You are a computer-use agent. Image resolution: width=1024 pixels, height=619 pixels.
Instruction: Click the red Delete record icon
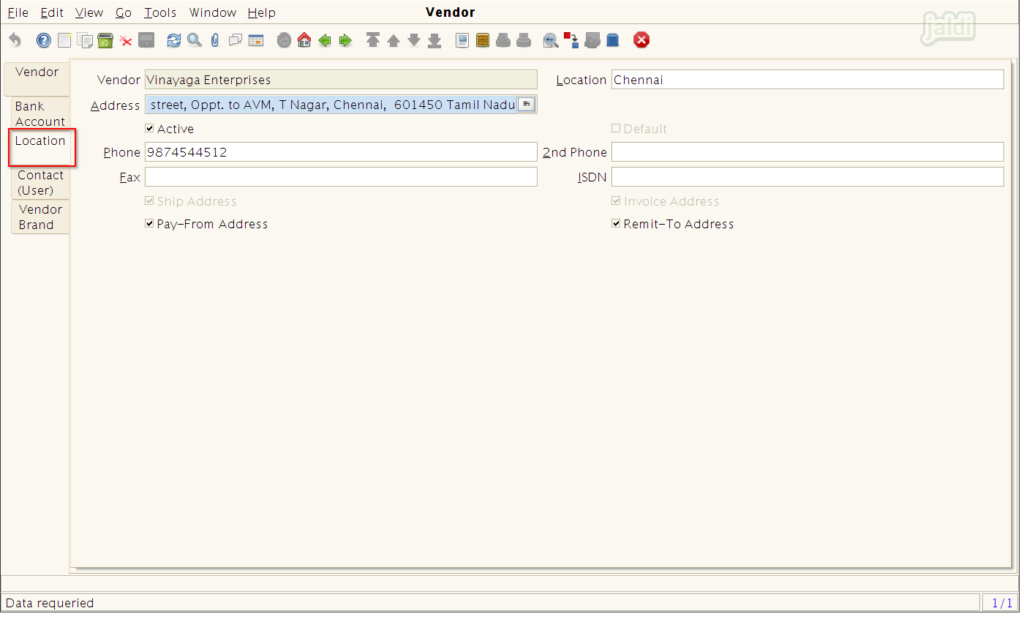pos(126,41)
